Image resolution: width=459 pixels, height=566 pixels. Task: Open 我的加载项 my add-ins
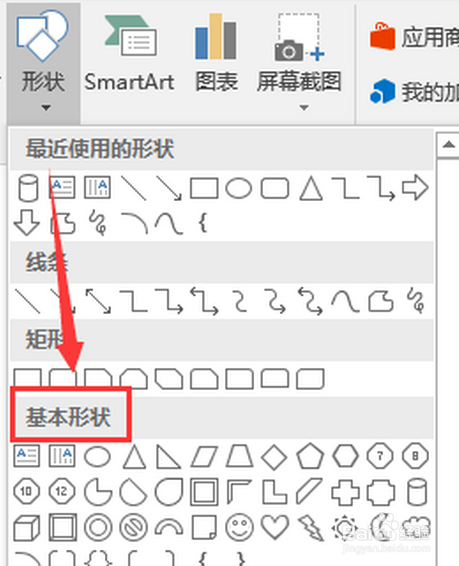click(x=413, y=92)
